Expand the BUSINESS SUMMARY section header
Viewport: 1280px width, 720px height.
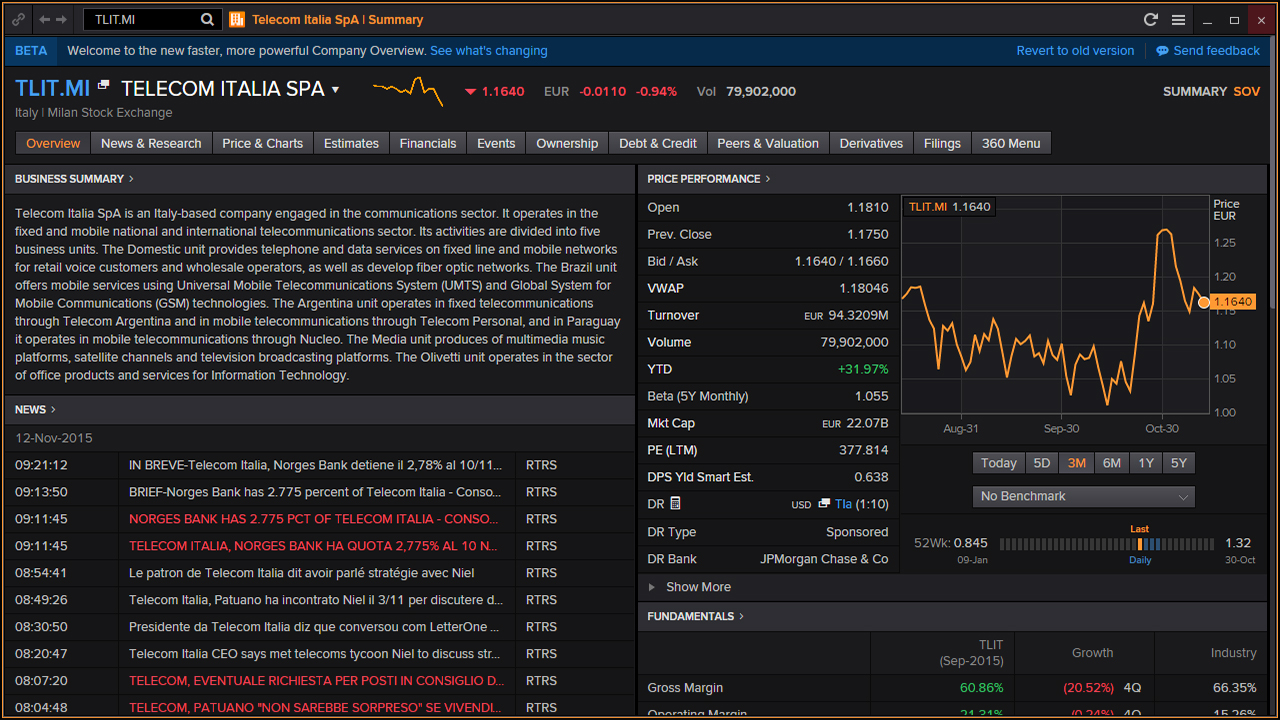click(x=74, y=179)
